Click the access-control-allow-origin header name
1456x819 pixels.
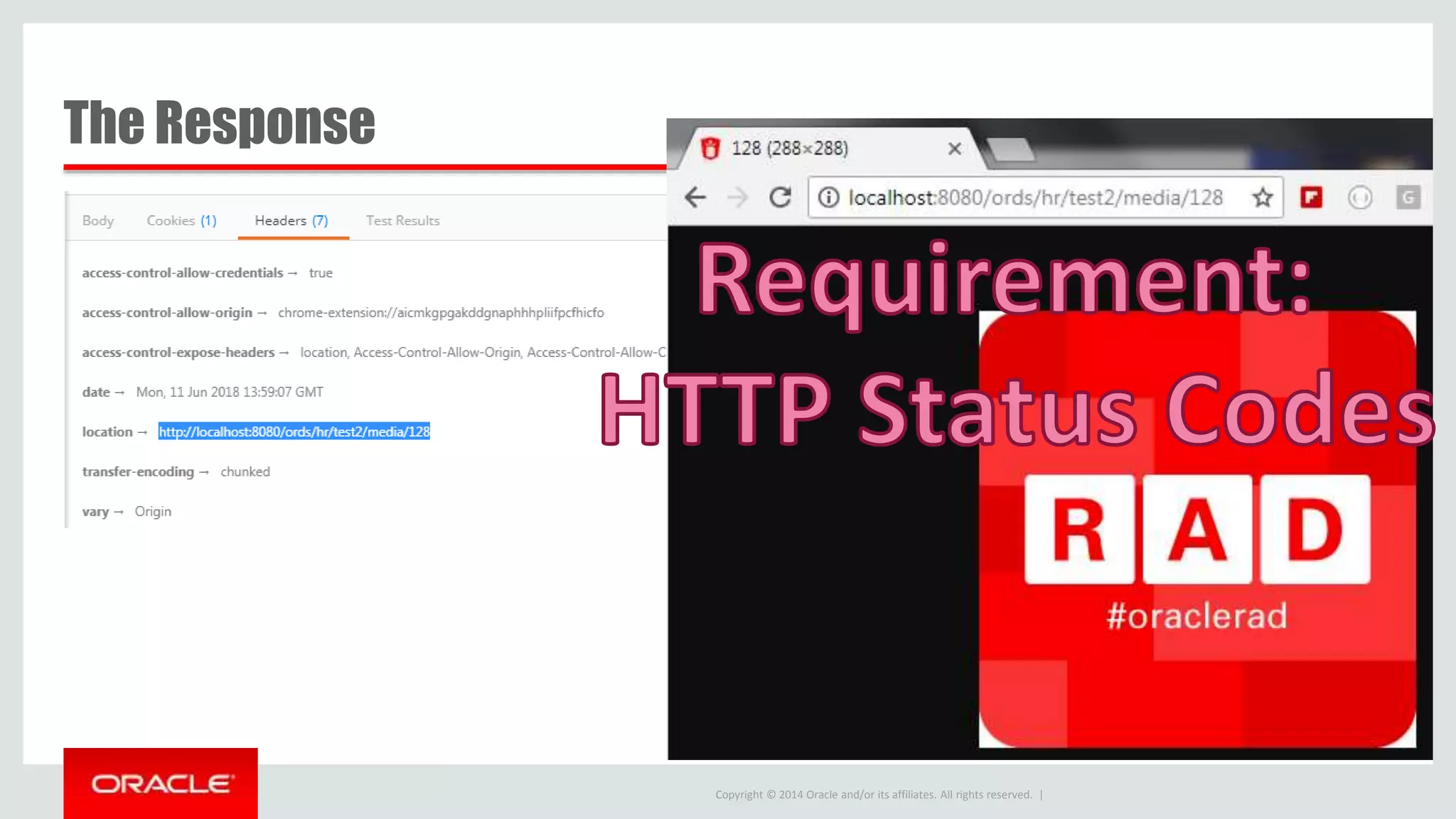pyautogui.click(x=167, y=313)
